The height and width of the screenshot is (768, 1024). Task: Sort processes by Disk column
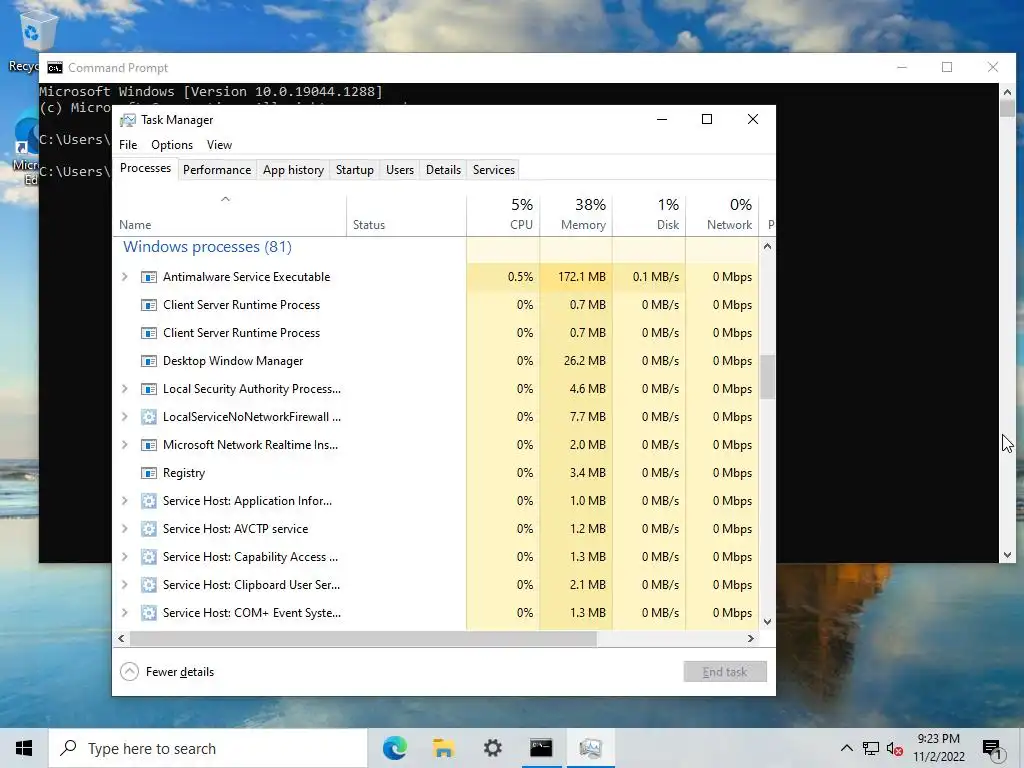(649, 215)
